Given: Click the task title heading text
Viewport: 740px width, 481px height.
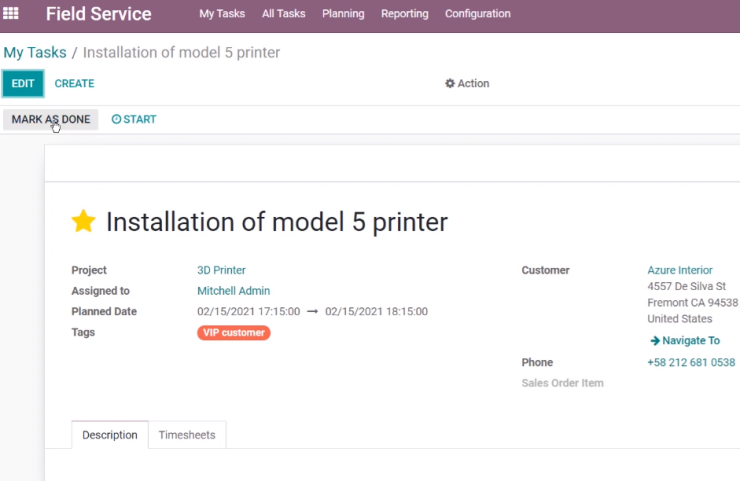Looking at the screenshot, I should 277,222.
